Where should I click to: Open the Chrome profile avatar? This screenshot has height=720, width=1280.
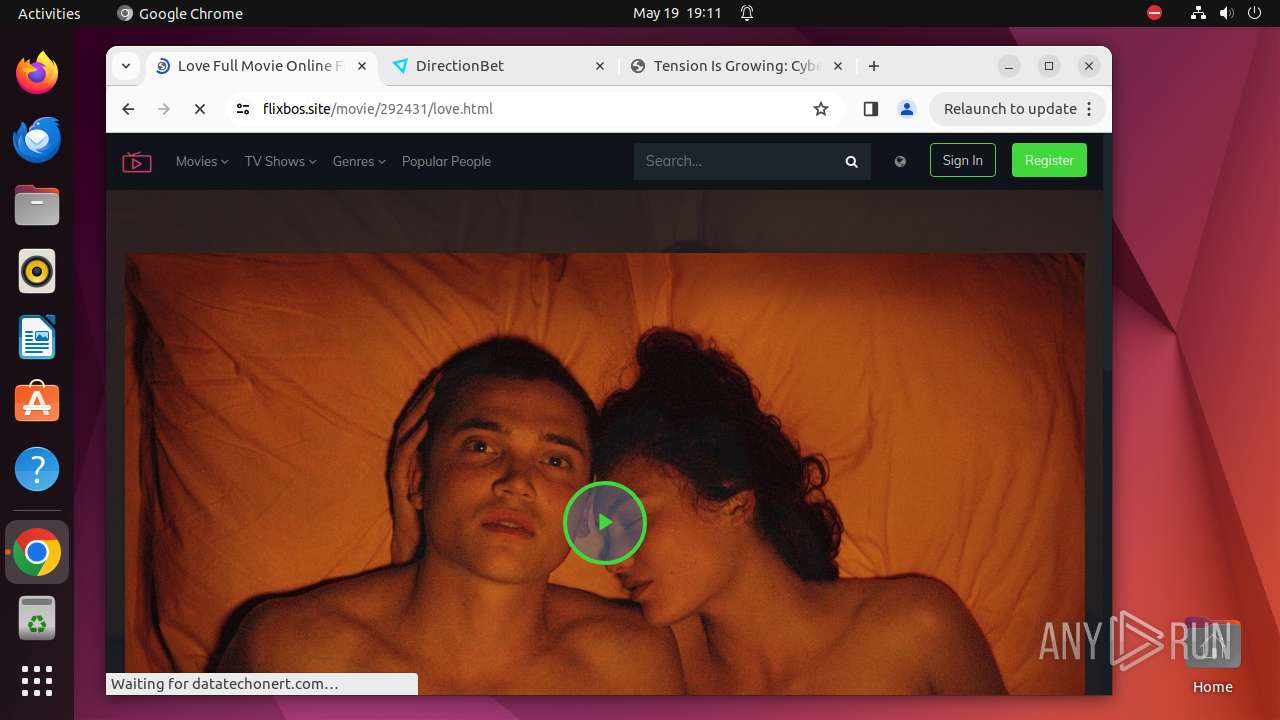pos(907,109)
